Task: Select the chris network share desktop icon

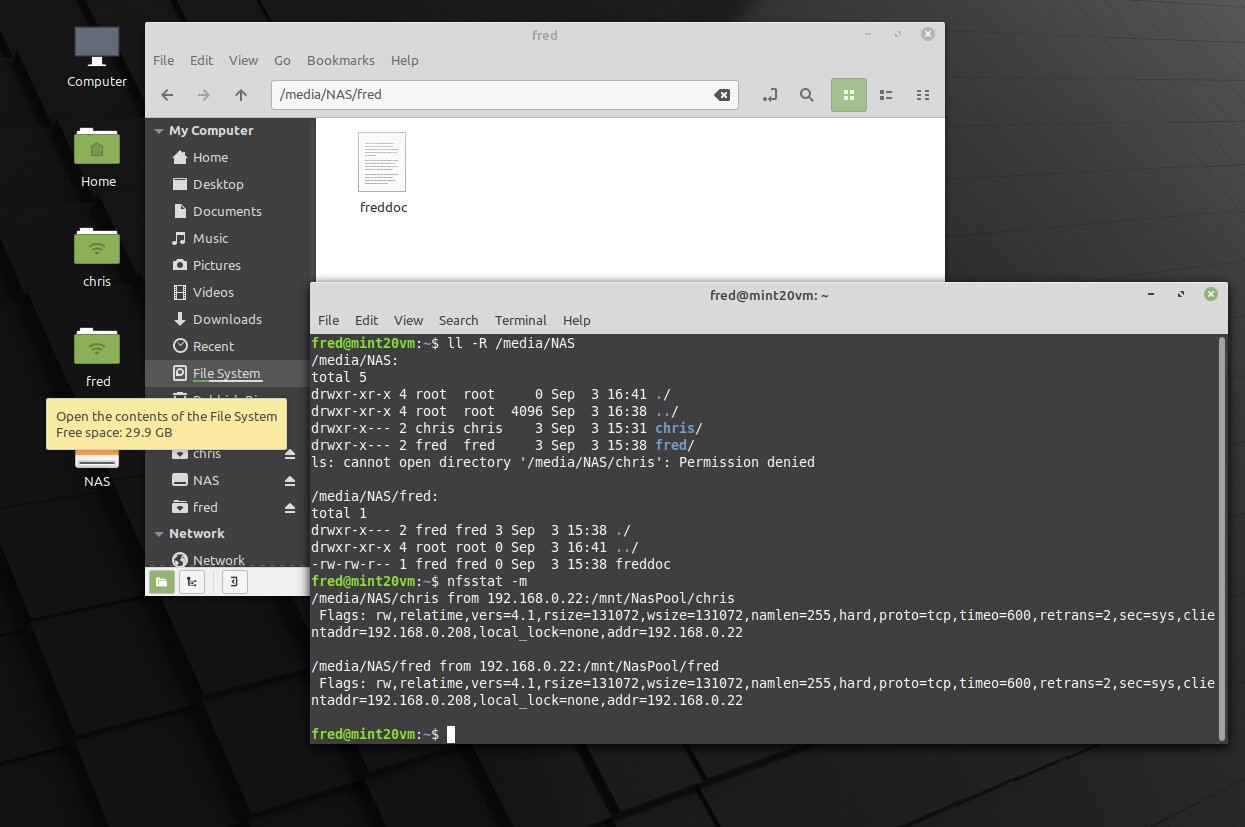Action: tap(97, 256)
